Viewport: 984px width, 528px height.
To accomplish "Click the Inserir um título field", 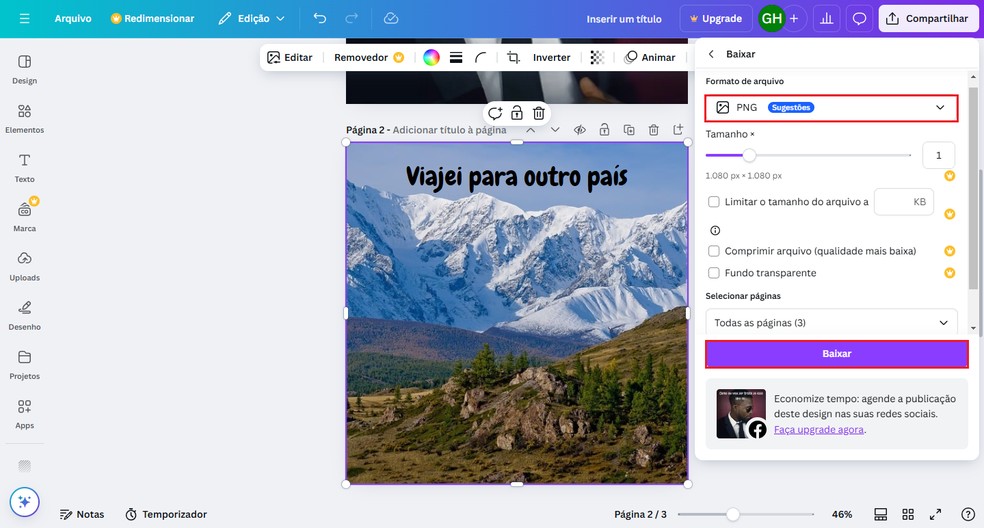I will coord(624,19).
